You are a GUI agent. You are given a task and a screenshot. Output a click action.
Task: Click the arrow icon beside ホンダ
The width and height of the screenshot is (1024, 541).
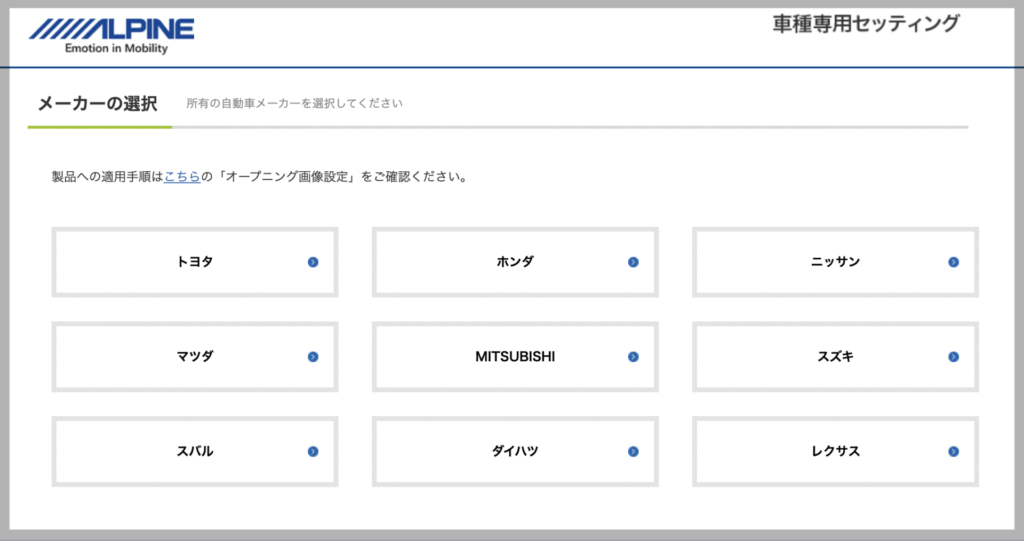[x=633, y=262]
